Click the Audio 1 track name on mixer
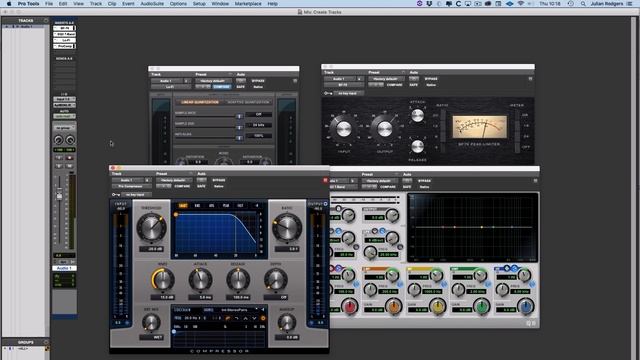Image resolution: width=640 pixels, height=360 pixels. tap(64, 268)
